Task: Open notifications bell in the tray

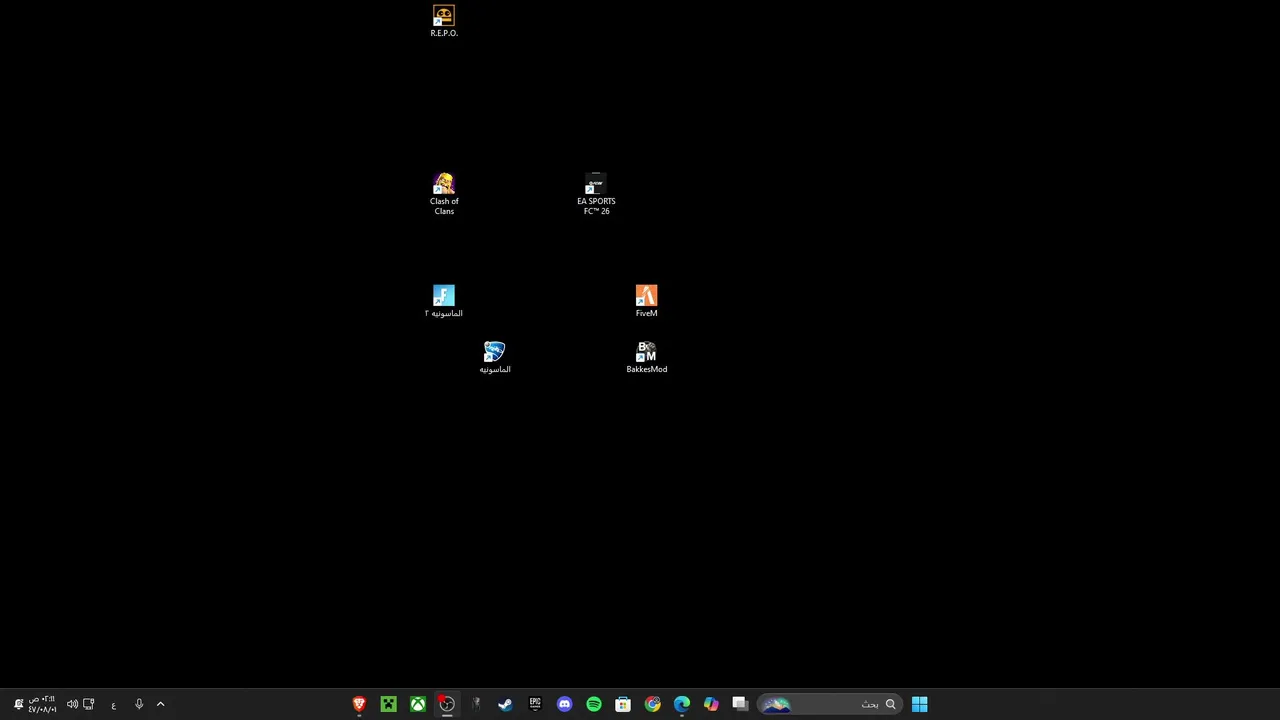Action: 18,705
